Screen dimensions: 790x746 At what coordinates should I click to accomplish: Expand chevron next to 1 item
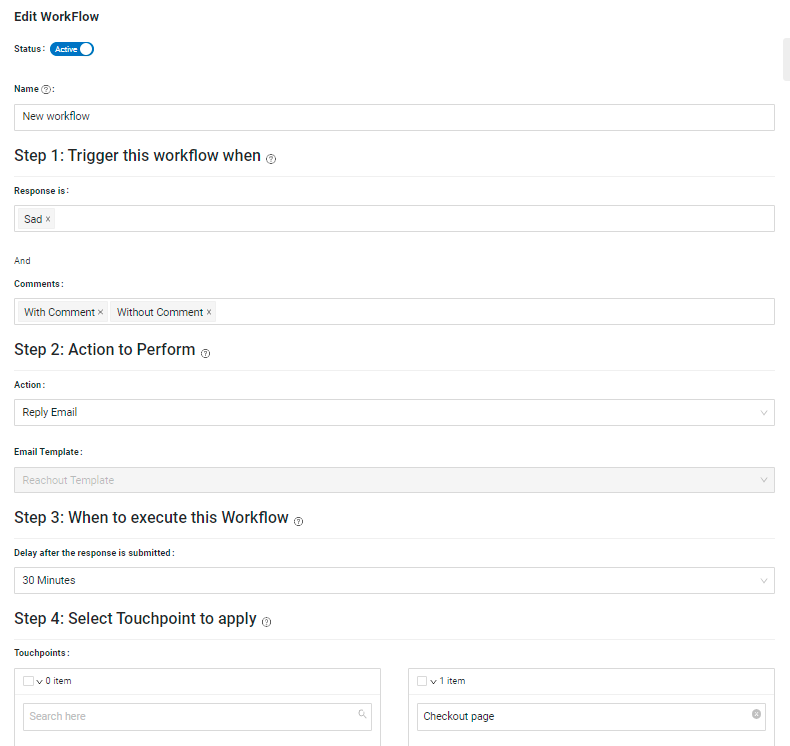[433, 682]
